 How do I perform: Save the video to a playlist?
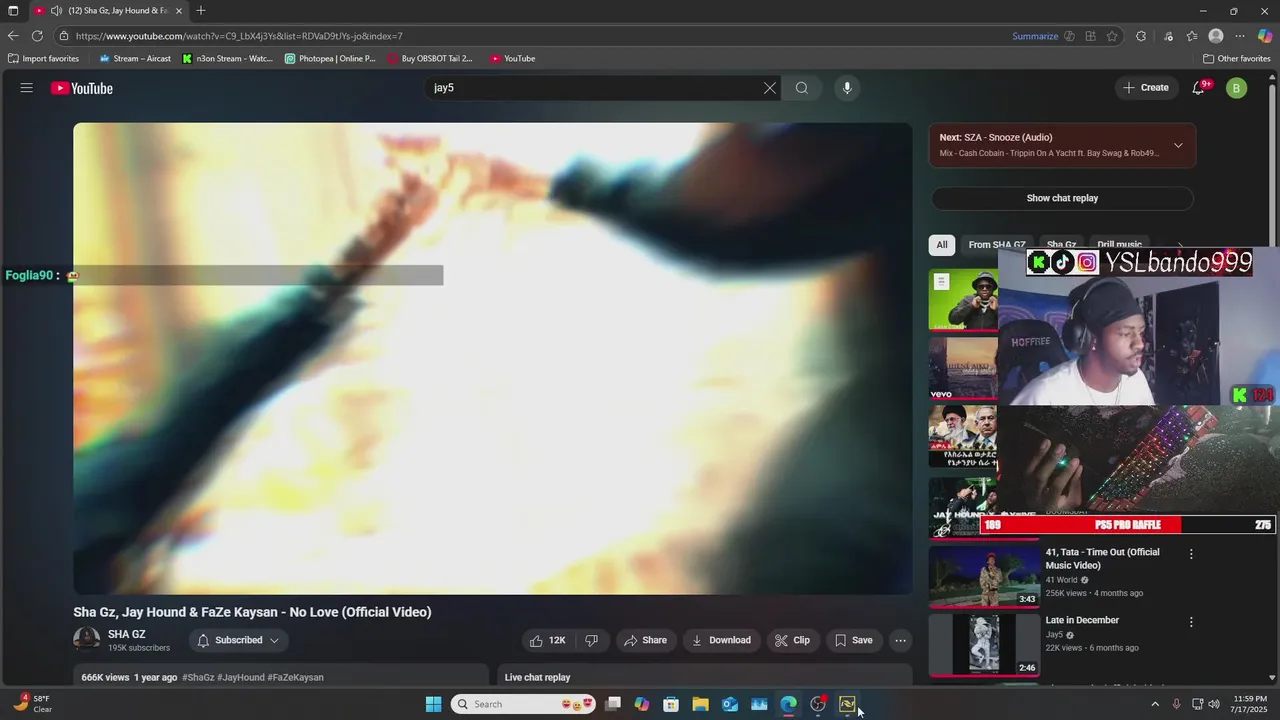[x=854, y=640]
